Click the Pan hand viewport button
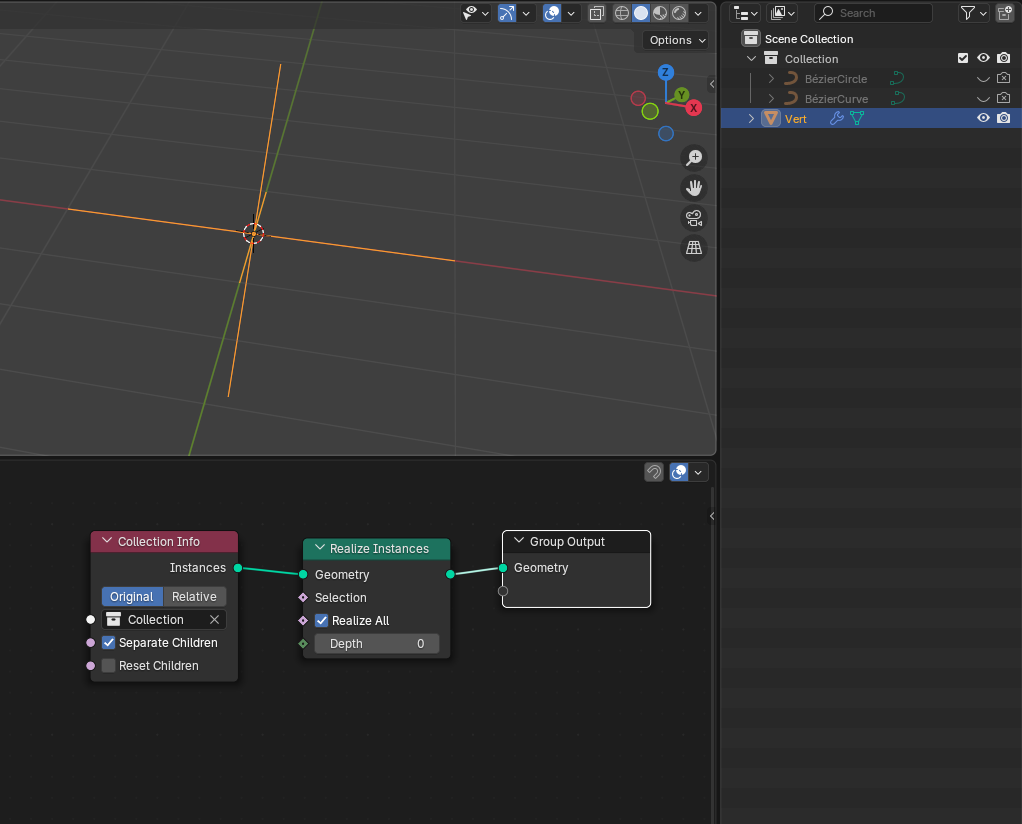Viewport: 1022px width, 824px height. (694, 188)
